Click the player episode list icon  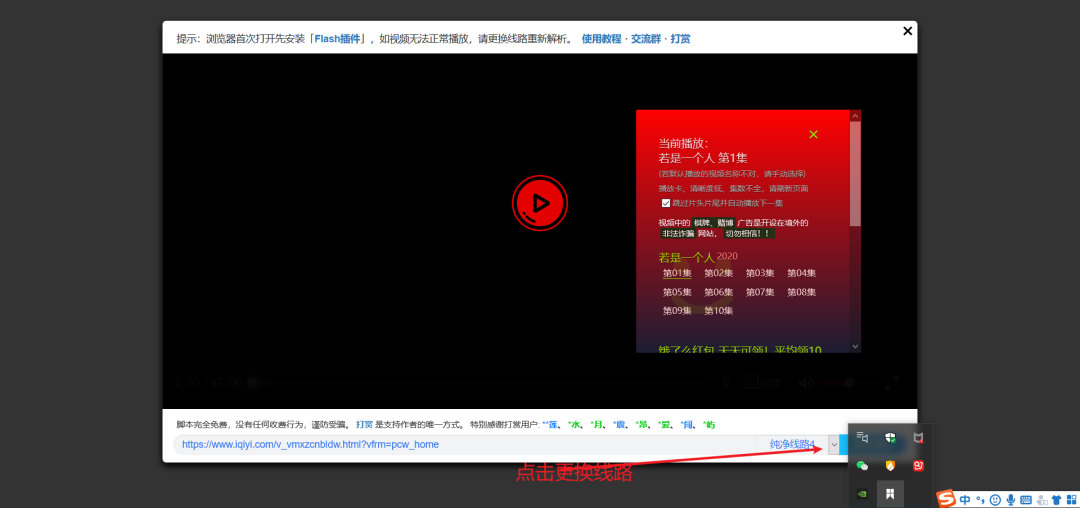(751, 383)
